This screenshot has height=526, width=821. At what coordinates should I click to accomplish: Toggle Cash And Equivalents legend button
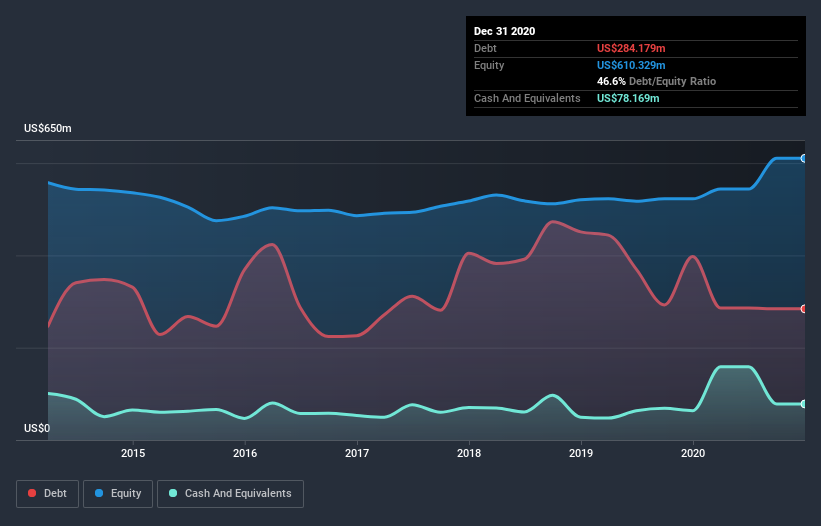coord(230,494)
